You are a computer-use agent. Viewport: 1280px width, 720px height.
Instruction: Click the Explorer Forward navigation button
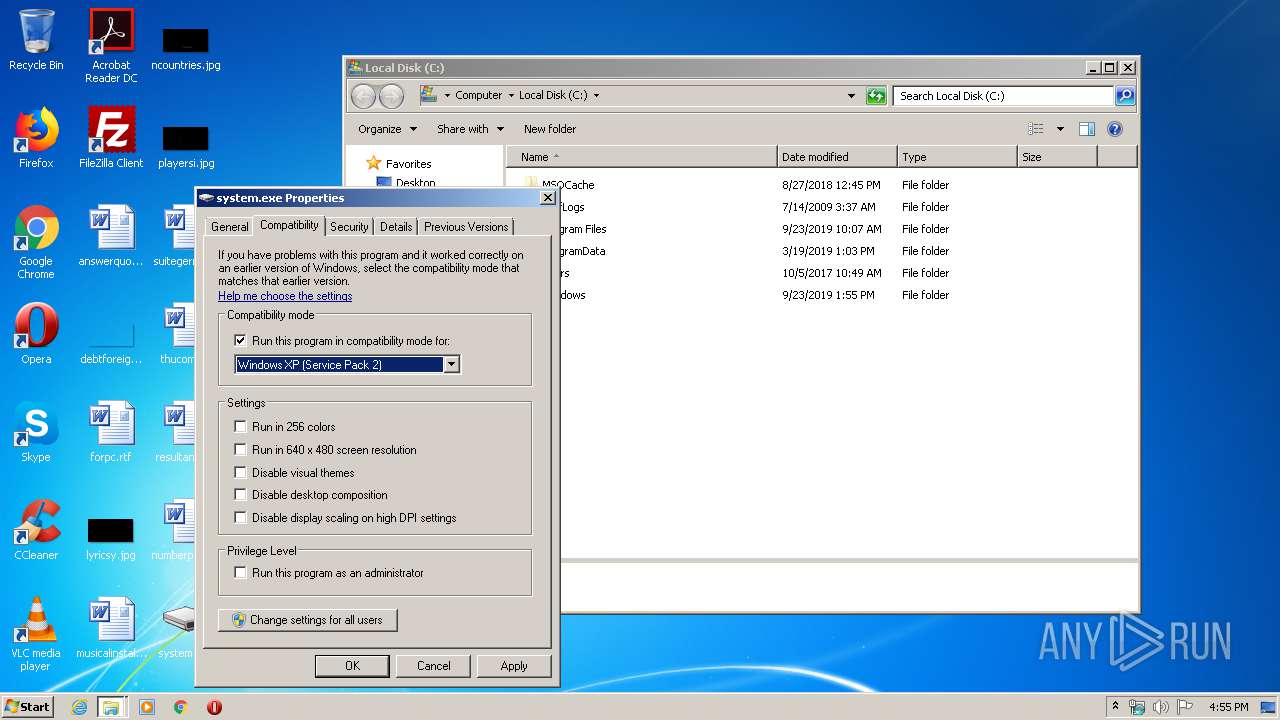tap(392, 96)
